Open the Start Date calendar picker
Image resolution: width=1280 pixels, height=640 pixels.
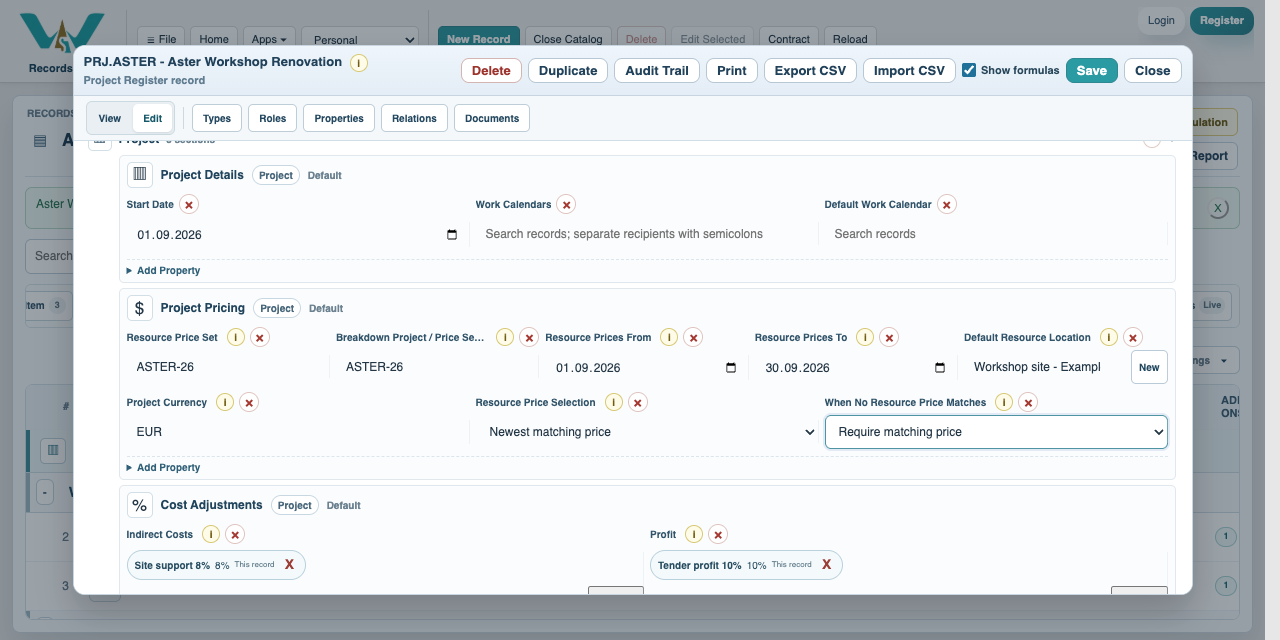[452, 235]
